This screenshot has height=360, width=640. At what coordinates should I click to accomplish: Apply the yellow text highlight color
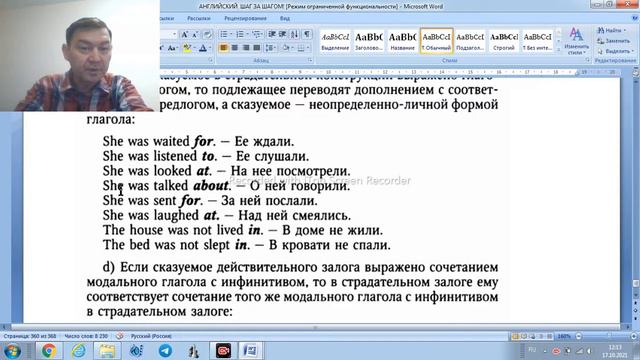187,48
